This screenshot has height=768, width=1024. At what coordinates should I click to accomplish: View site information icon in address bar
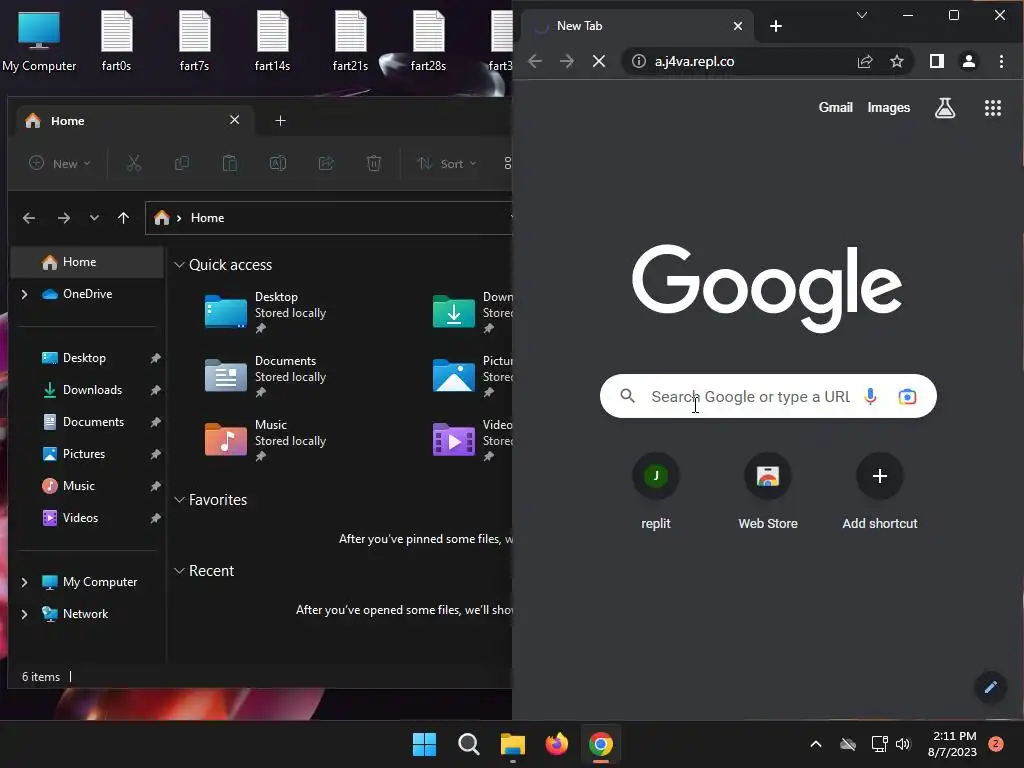coord(639,61)
